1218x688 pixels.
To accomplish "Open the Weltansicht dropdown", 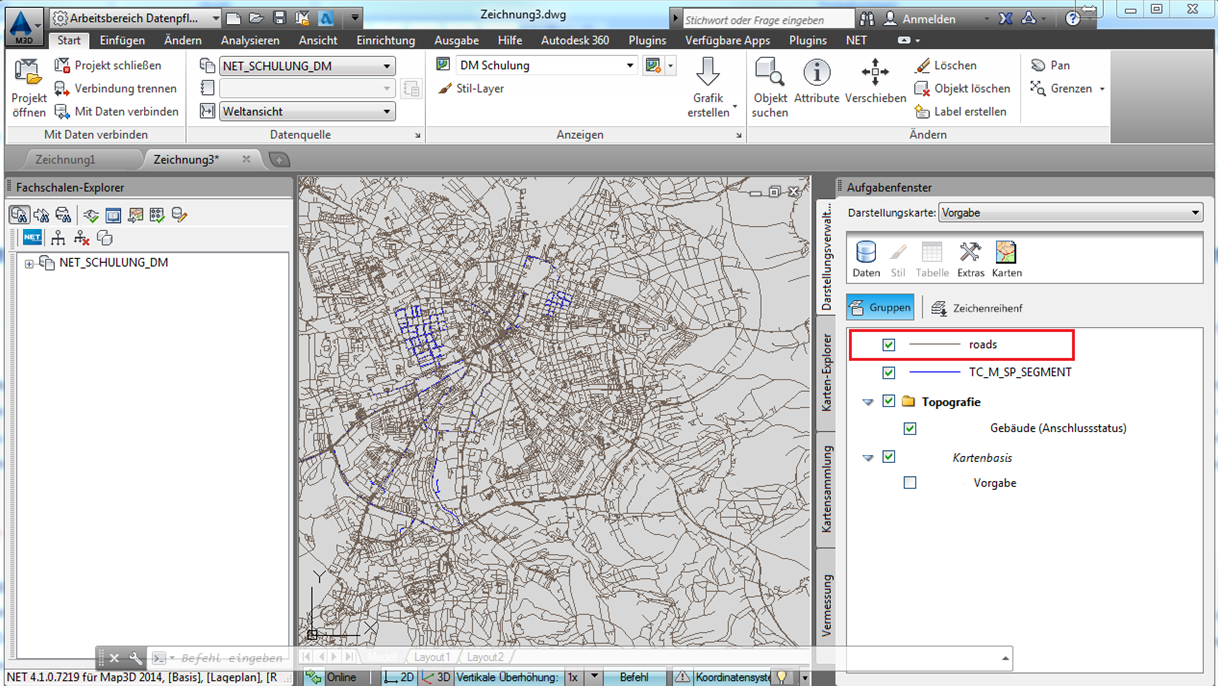I will tap(307, 112).
